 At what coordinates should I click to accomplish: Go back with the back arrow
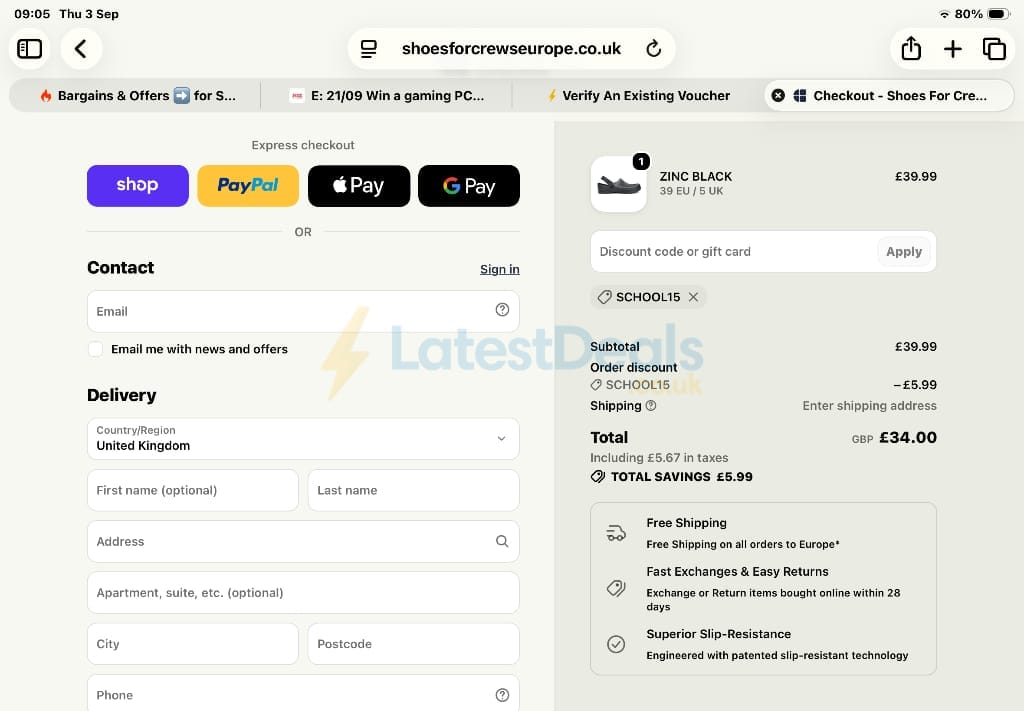[x=81, y=49]
